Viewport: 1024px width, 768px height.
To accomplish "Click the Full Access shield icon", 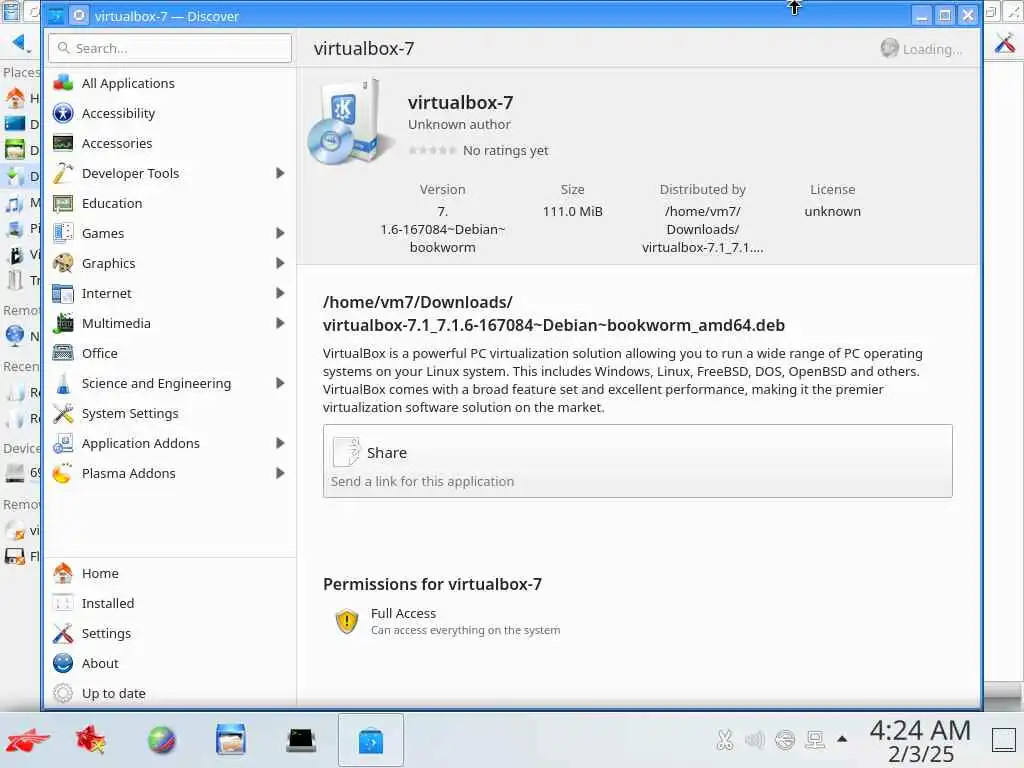I will (347, 621).
